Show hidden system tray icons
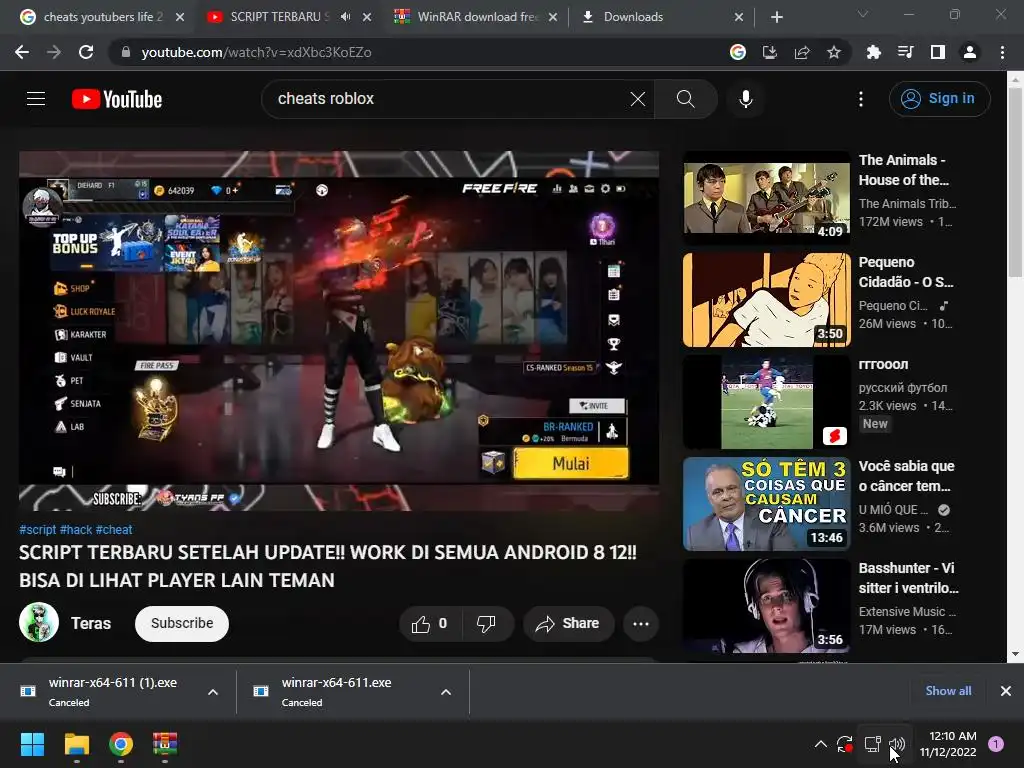 coord(821,744)
